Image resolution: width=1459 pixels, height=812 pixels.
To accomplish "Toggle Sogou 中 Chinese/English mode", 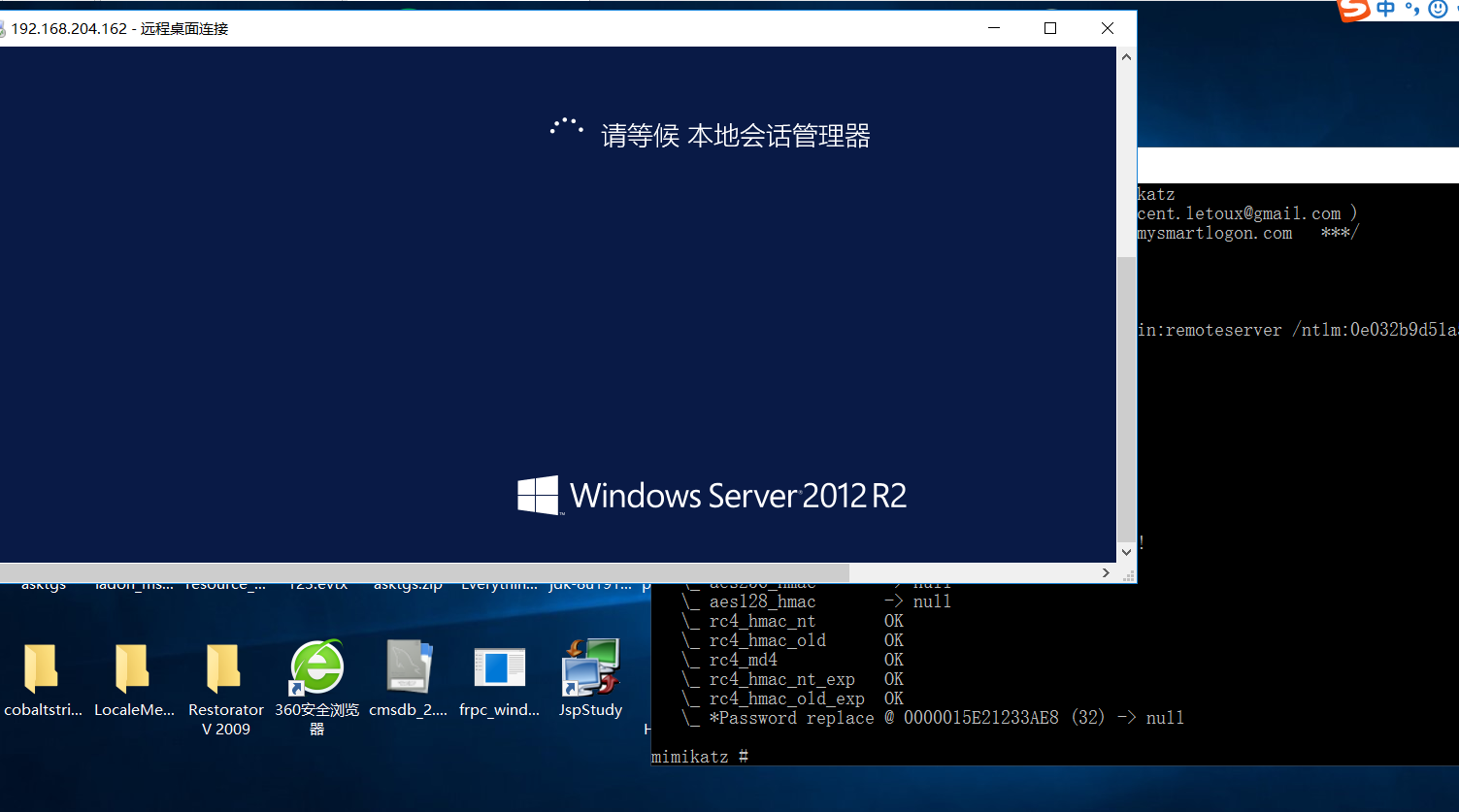I will tap(1385, 9).
